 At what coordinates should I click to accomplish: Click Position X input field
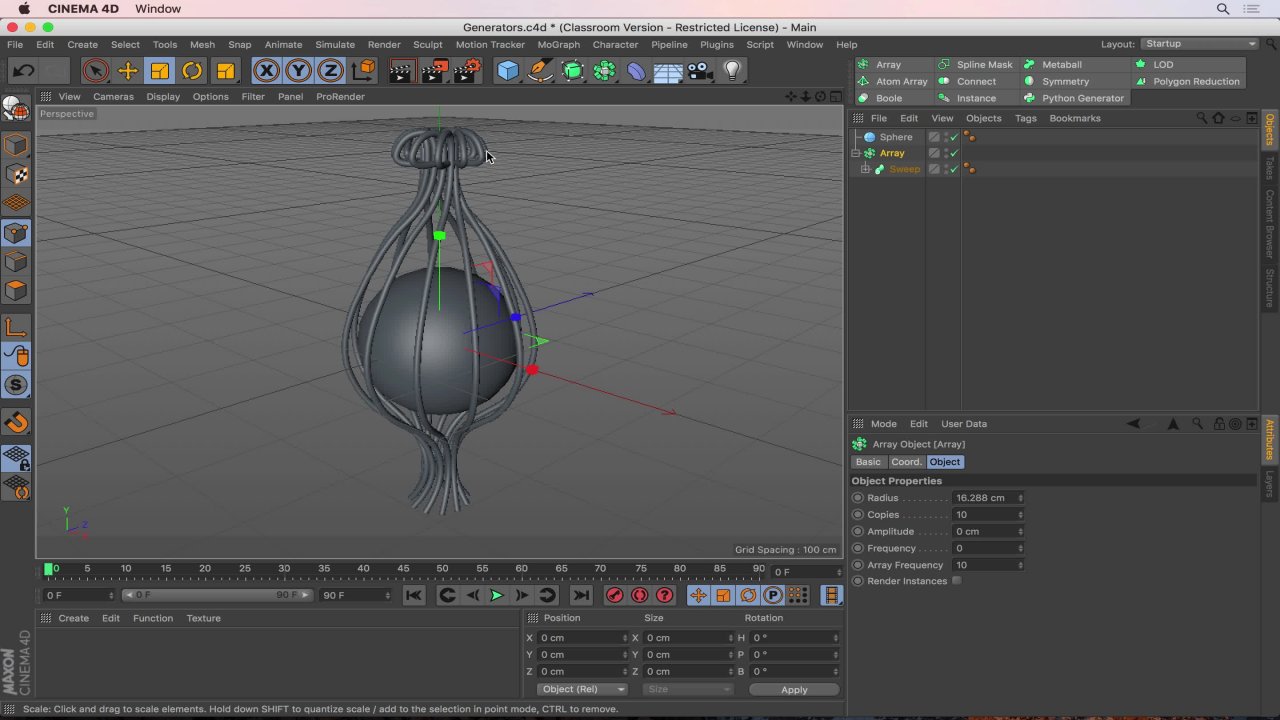click(583, 638)
